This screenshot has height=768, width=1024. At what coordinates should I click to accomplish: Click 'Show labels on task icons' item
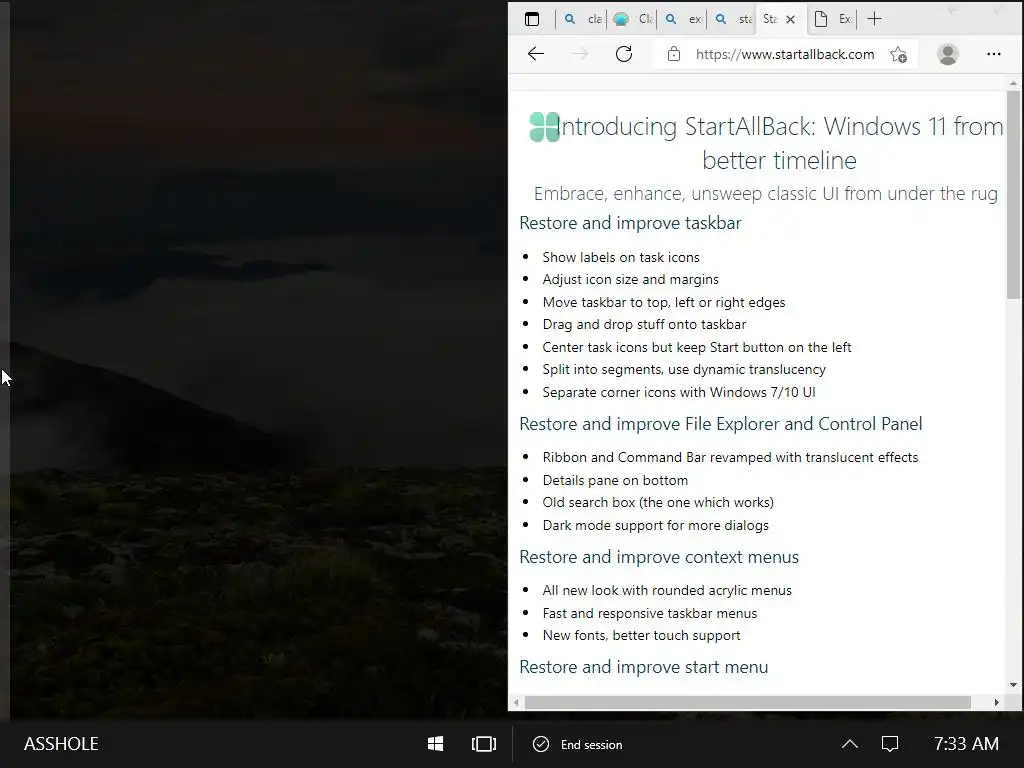[620, 257]
